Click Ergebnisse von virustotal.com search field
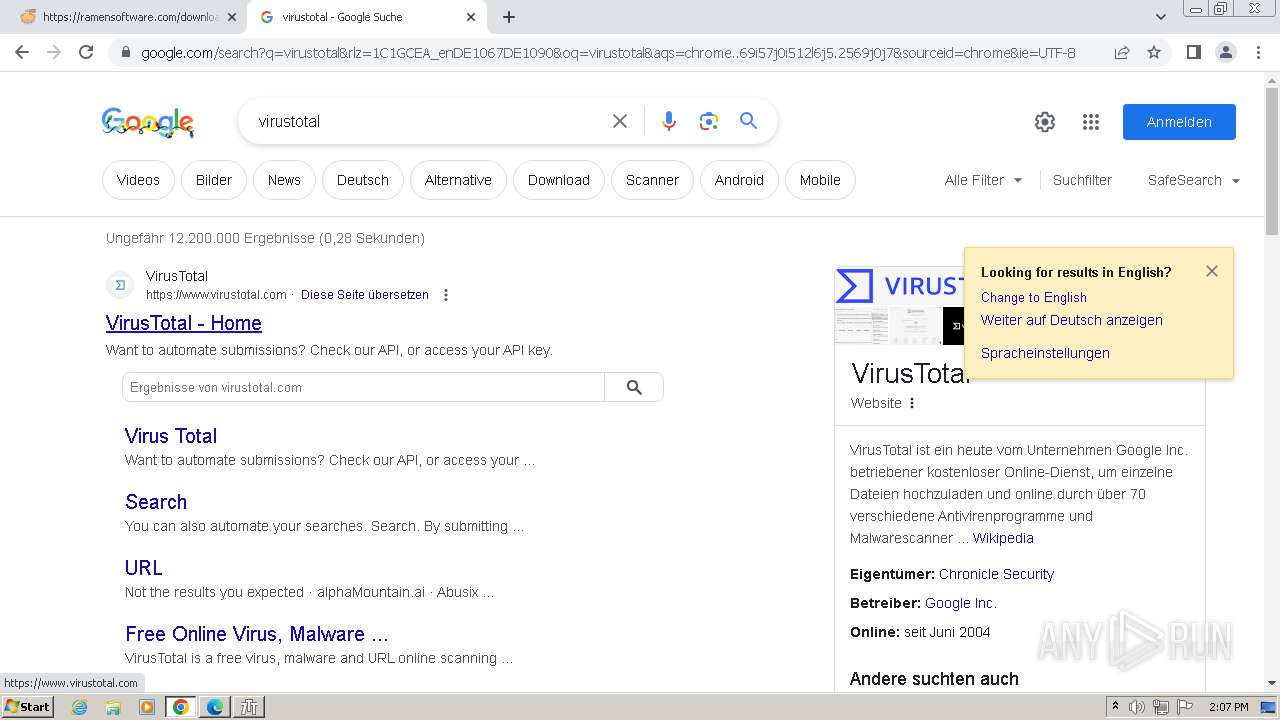 tap(363, 387)
